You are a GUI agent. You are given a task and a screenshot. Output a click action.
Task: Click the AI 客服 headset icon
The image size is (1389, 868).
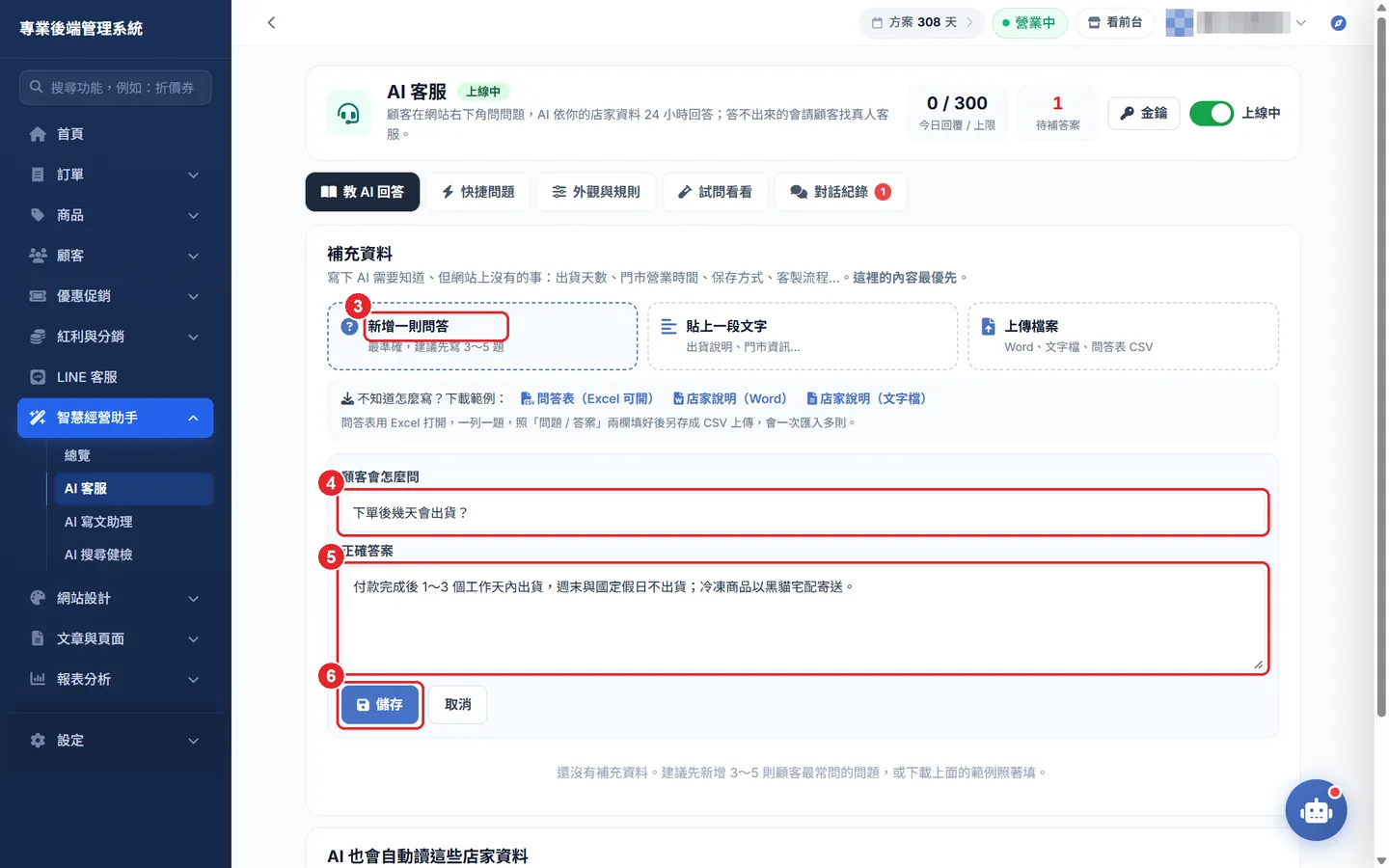tap(348, 114)
